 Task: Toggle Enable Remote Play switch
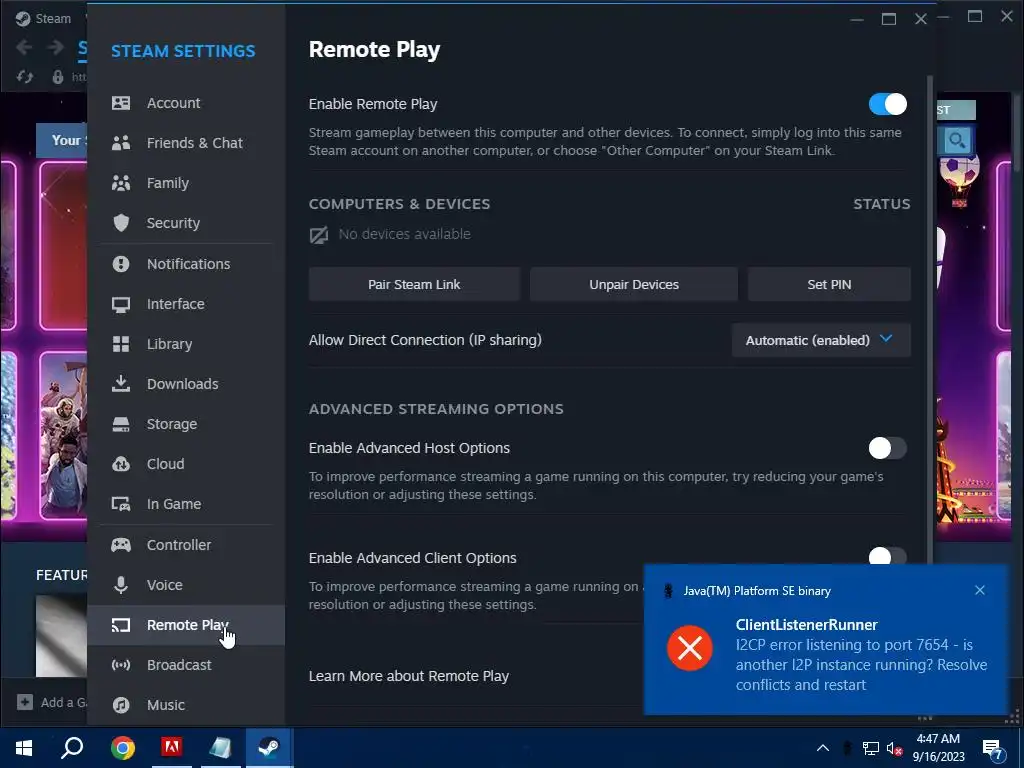coord(888,104)
